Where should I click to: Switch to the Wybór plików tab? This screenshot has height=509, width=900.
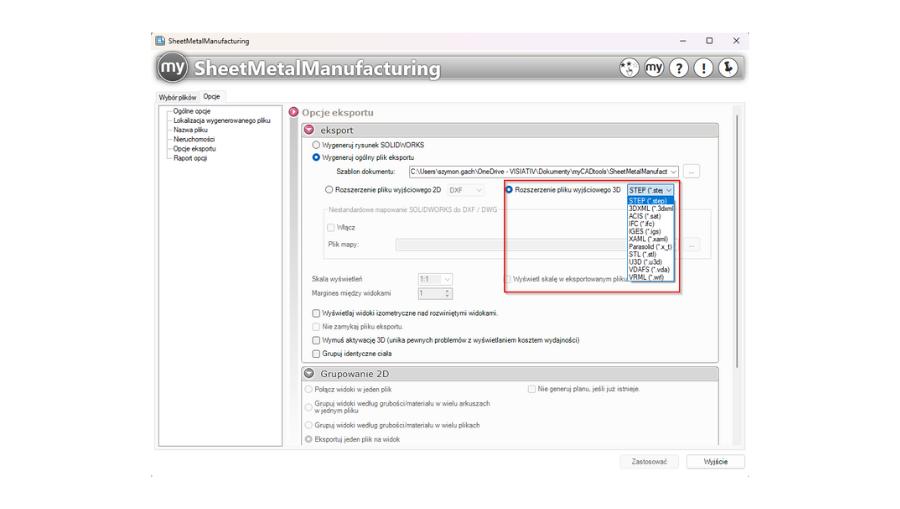(177, 97)
